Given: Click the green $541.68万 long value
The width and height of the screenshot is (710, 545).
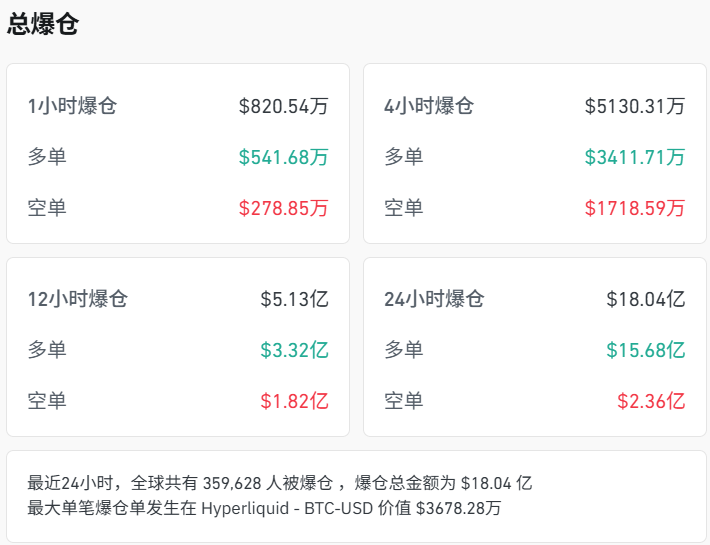Looking at the screenshot, I should point(284,157).
